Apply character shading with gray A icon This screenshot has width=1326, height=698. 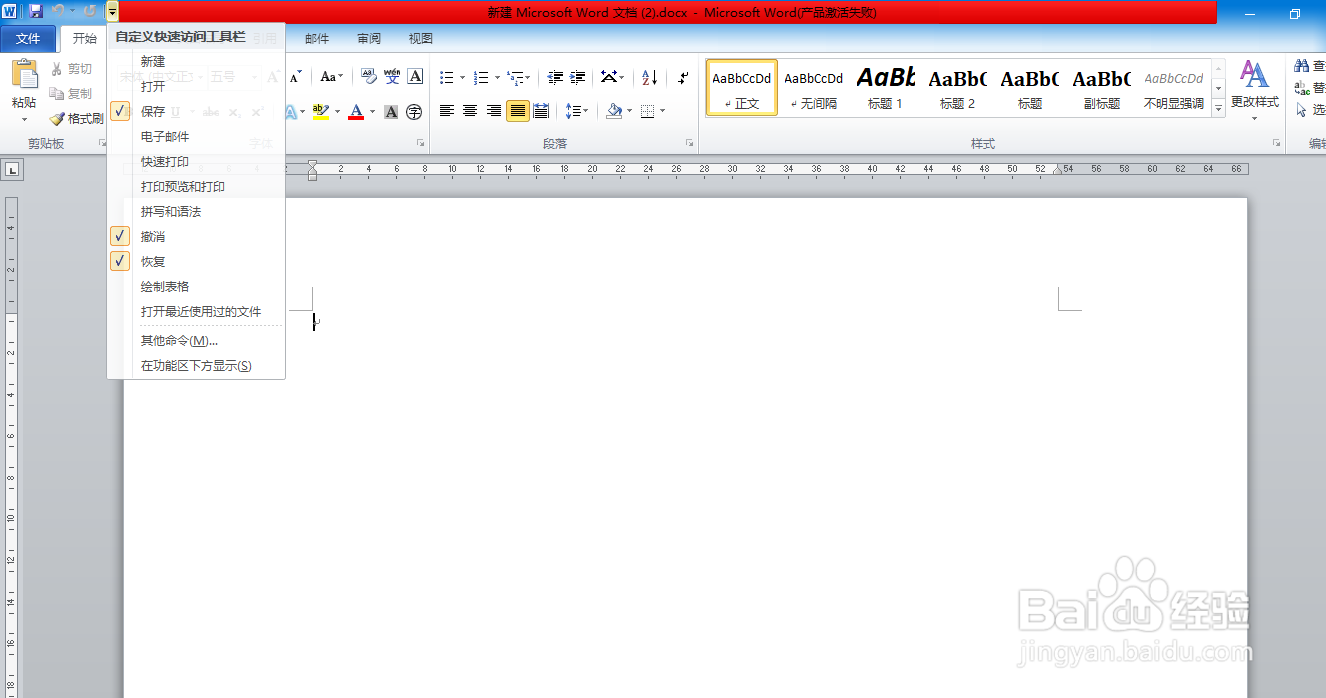pos(391,111)
